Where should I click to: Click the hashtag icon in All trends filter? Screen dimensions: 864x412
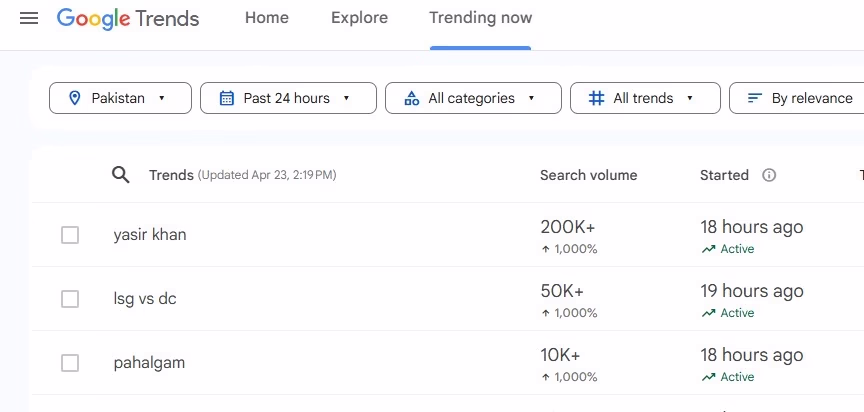(596, 98)
